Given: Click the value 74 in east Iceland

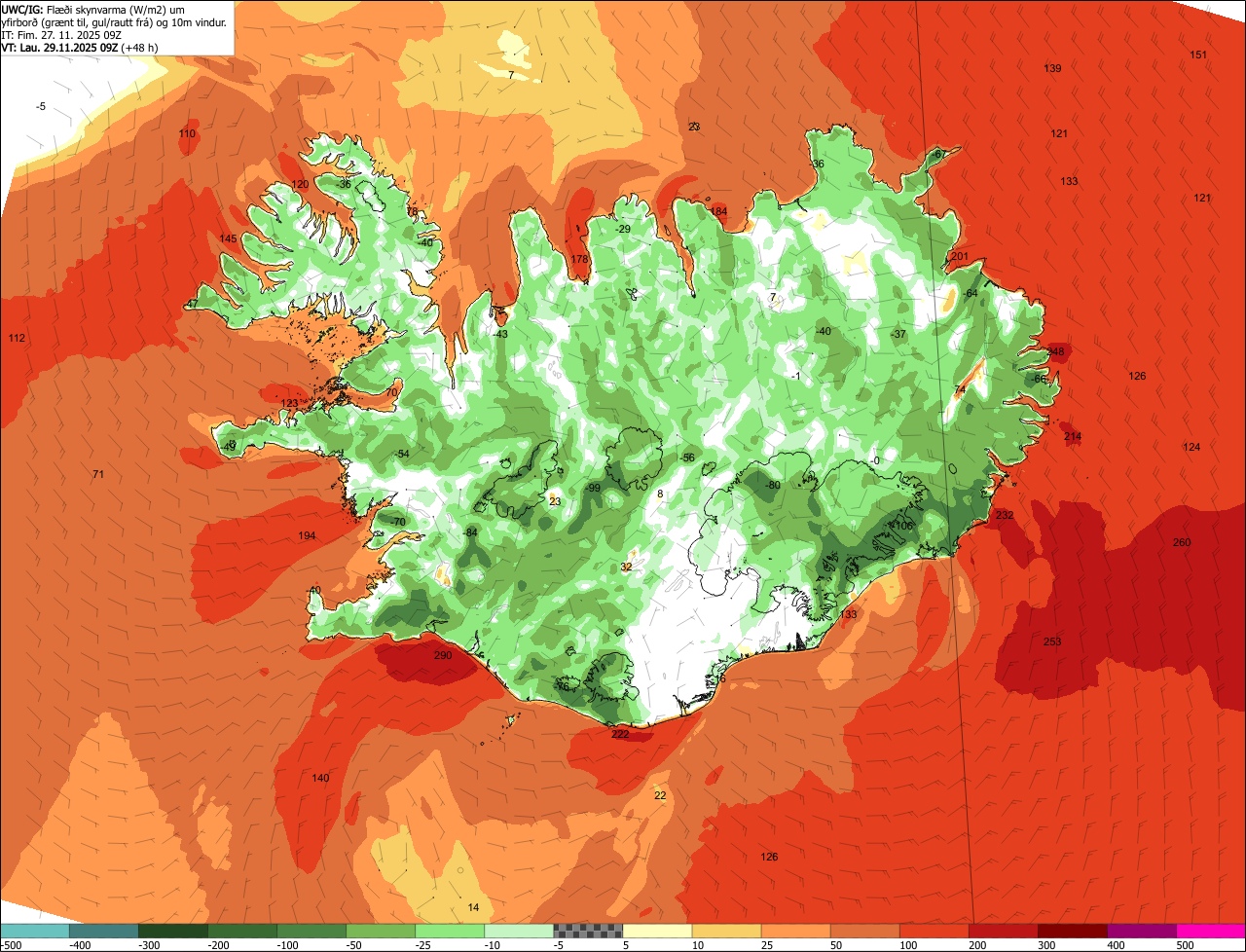Looking at the screenshot, I should (x=960, y=389).
